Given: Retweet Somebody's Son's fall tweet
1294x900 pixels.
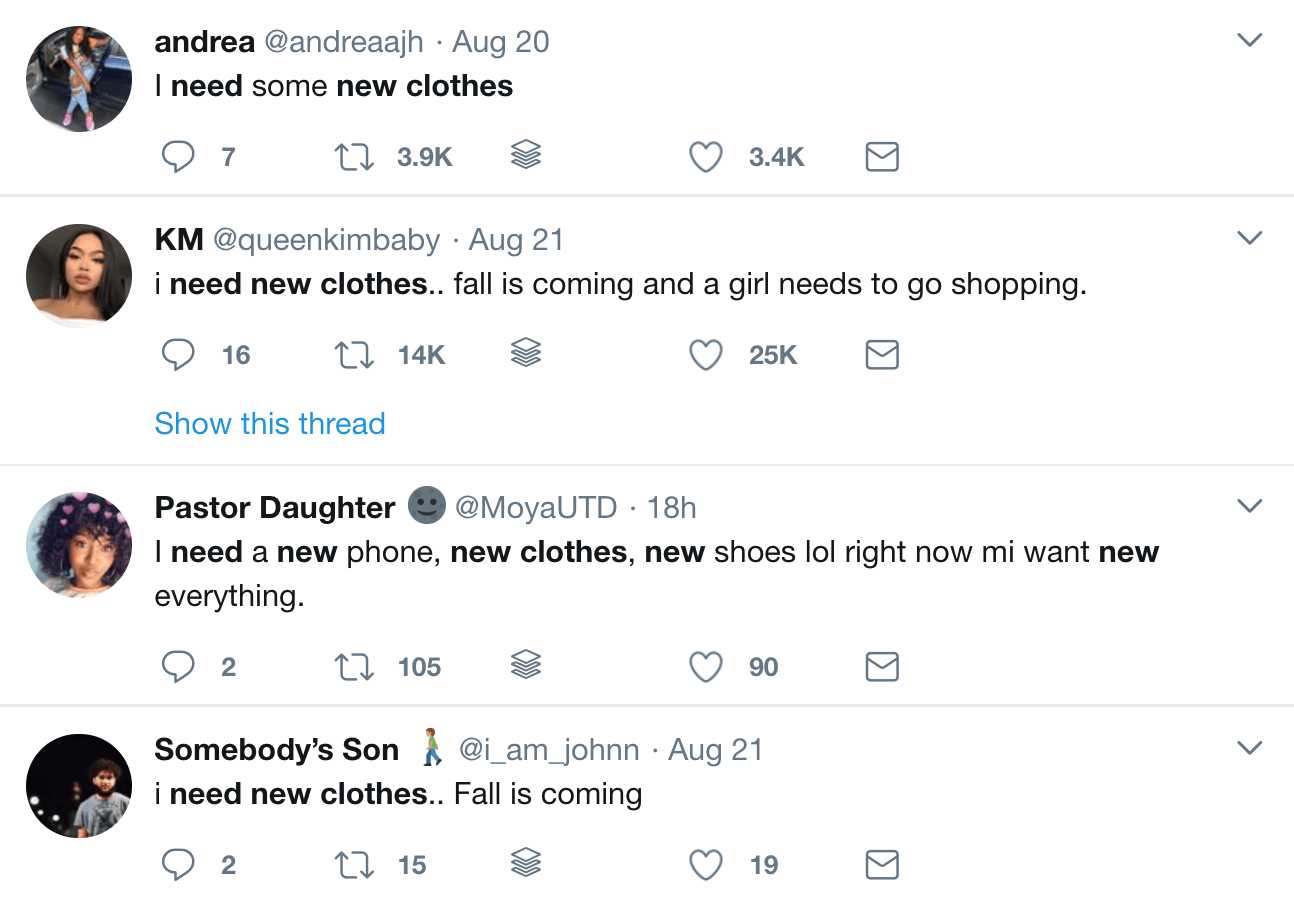Looking at the screenshot, I should tap(352, 864).
